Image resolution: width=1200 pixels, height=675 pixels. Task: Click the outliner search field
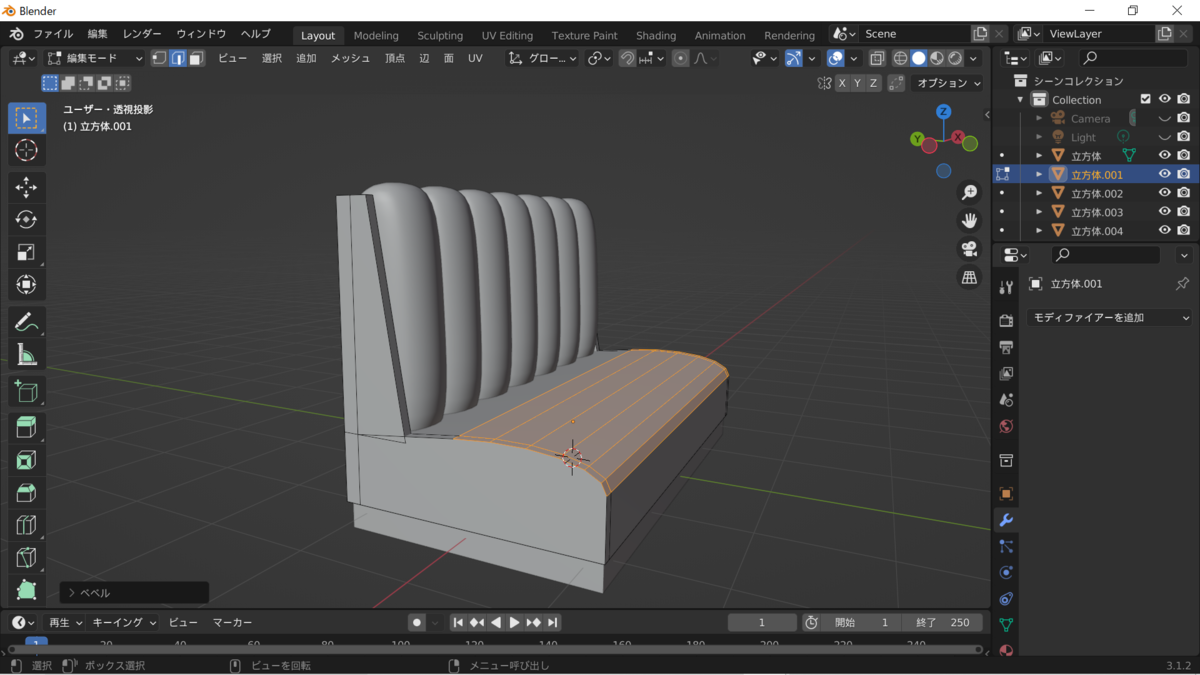(x=1133, y=58)
